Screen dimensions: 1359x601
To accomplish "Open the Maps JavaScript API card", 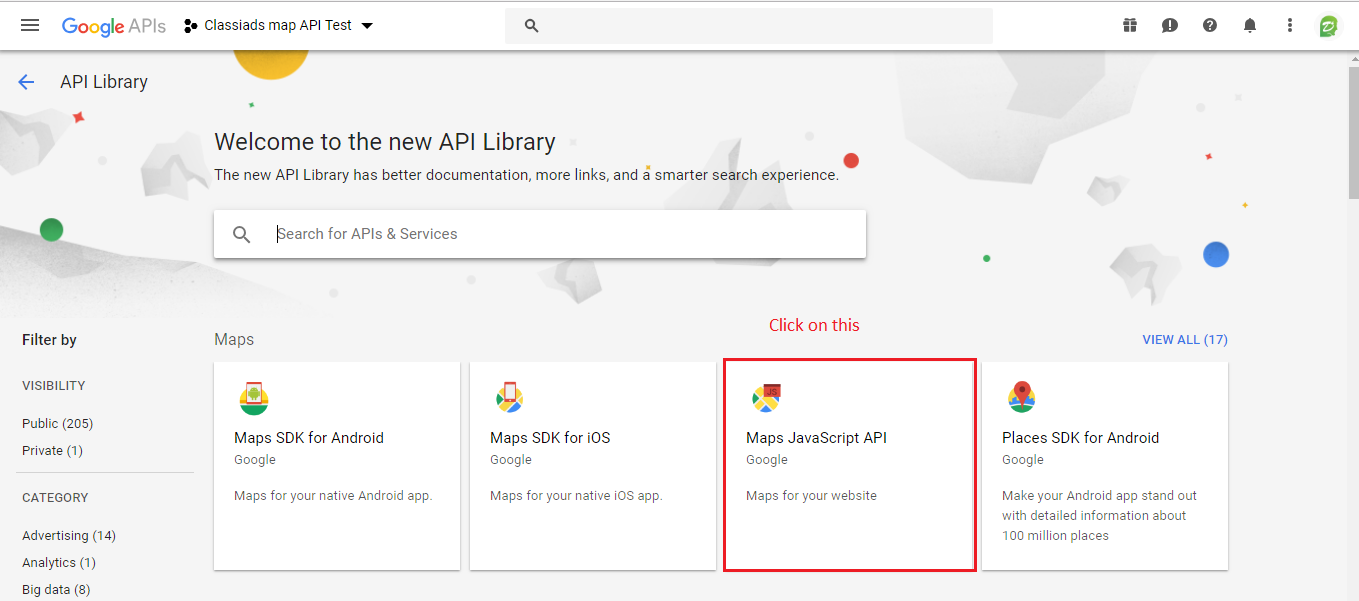I will pyautogui.click(x=849, y=466).
